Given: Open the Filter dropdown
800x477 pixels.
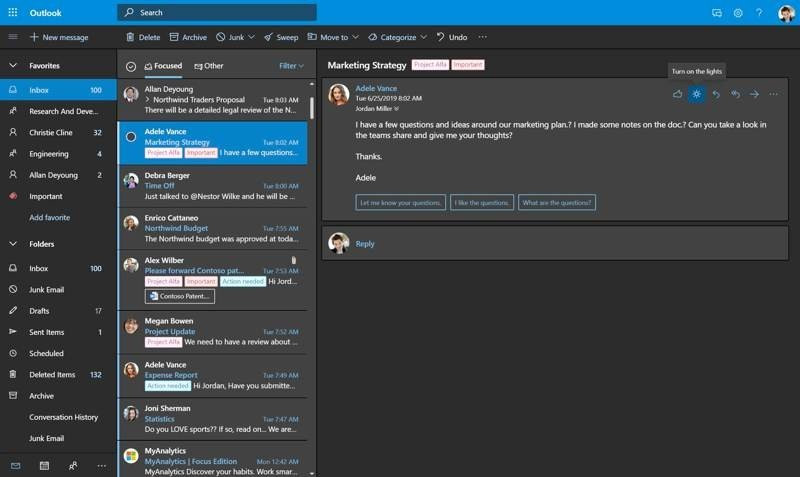Looking at the screenshot, I should pyautogui.click(x=291, y=66).
